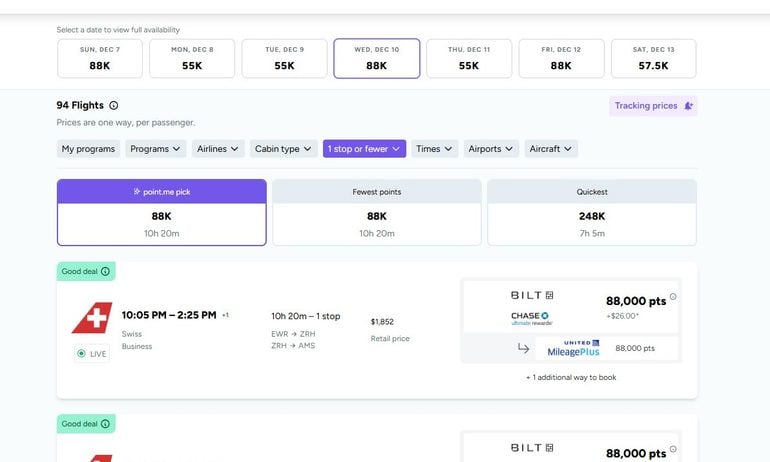
Task: Toggle the LIVE indicator badge
Action: tap(90, 354)
